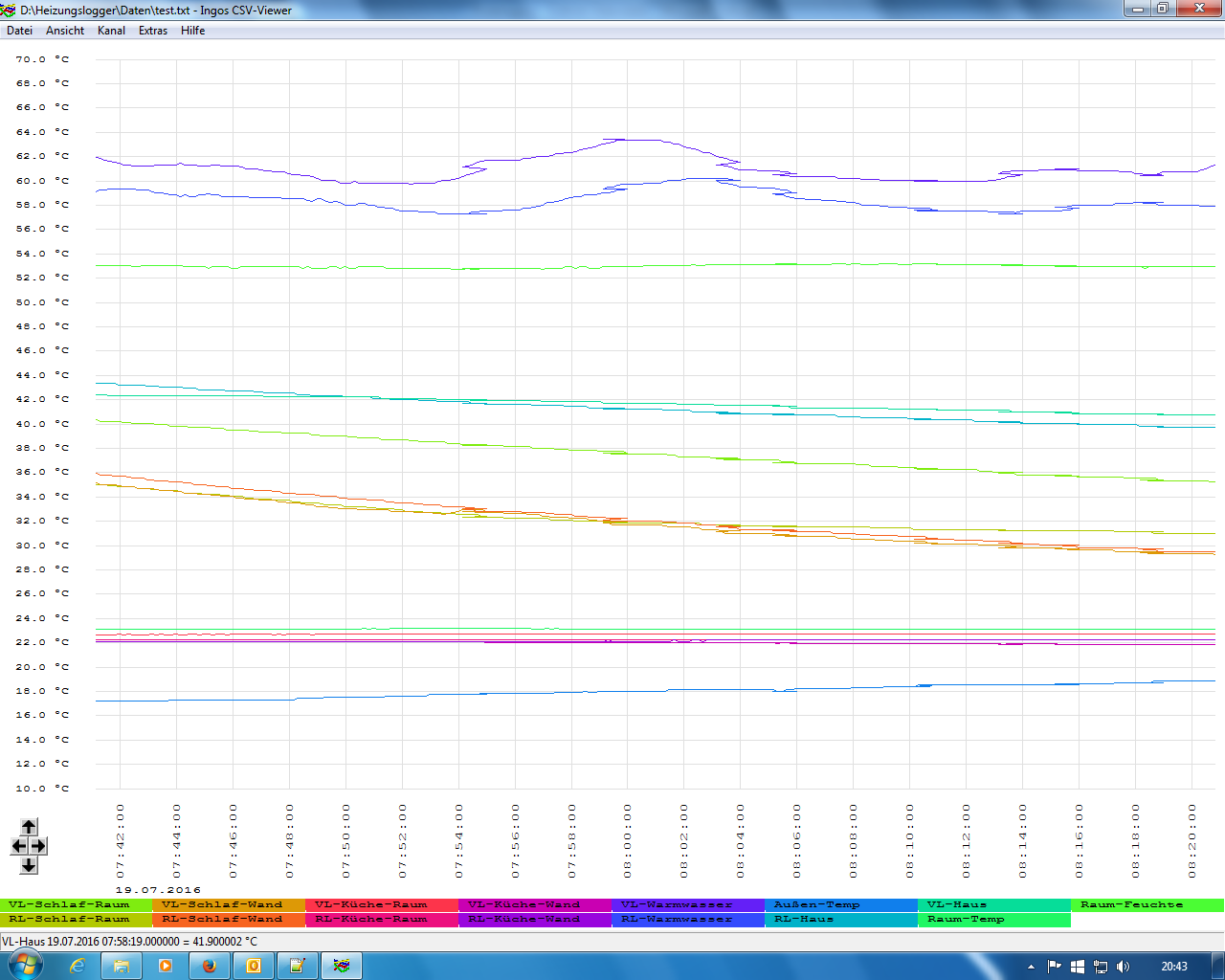Select the VL-Schlaf-Wand channel legend
The height and width of the screenshot is (980, 1225).
230,904
